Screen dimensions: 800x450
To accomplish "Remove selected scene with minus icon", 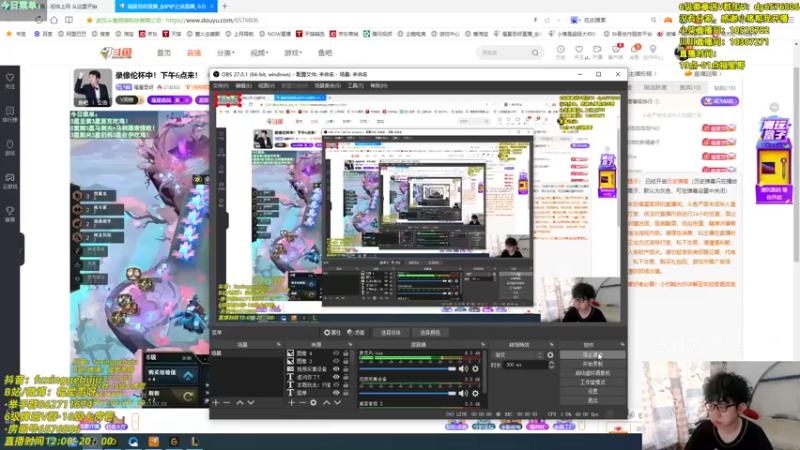I will [x=227, y=403].
